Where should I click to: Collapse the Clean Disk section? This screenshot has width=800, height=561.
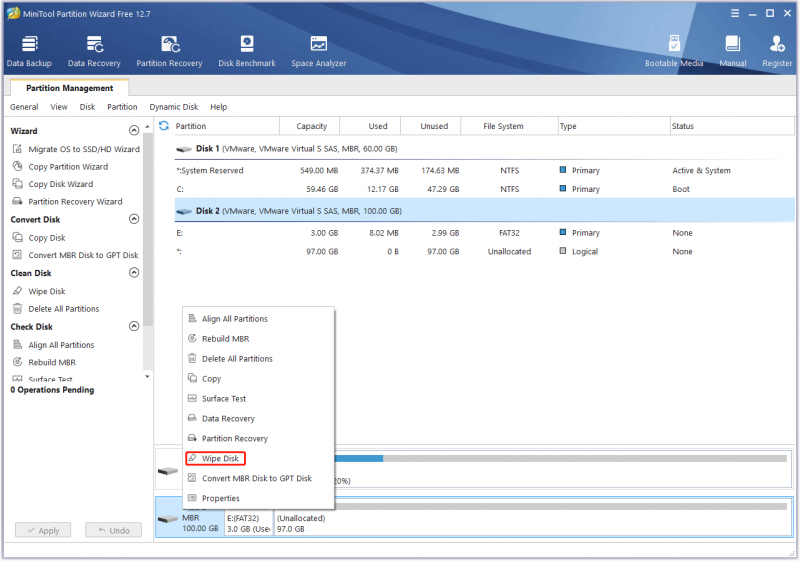click(134, 273)
